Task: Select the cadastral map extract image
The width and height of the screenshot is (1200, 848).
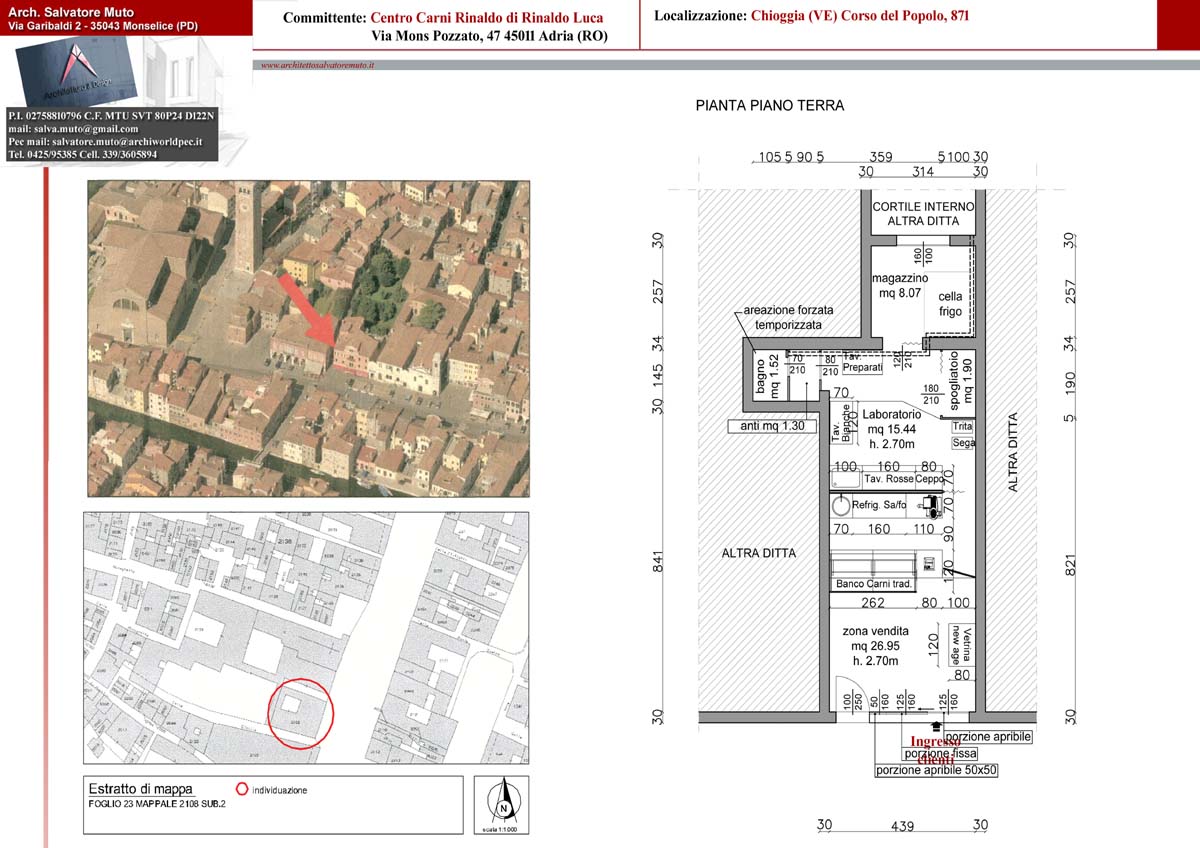Action: (308, 638)
